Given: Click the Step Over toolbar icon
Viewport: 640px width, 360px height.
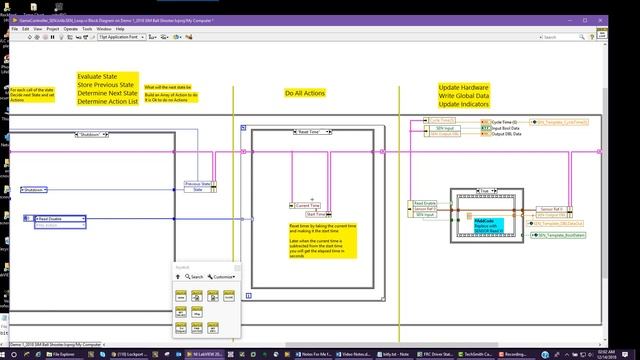Looking at the screenshot, I should (x=85, y=37).
